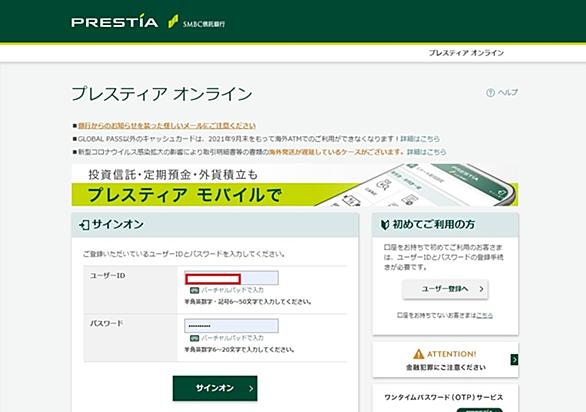Click the sign-on icon beside サインオン heading
The image size is (586, 412).
tap(84, 225)
